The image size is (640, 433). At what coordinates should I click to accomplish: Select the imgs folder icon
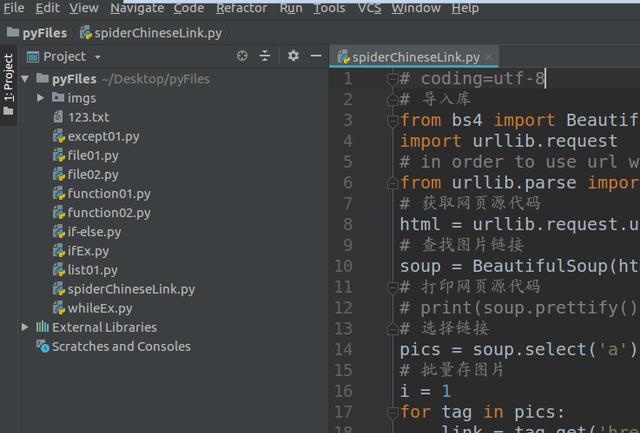click(x=58, y=98)
